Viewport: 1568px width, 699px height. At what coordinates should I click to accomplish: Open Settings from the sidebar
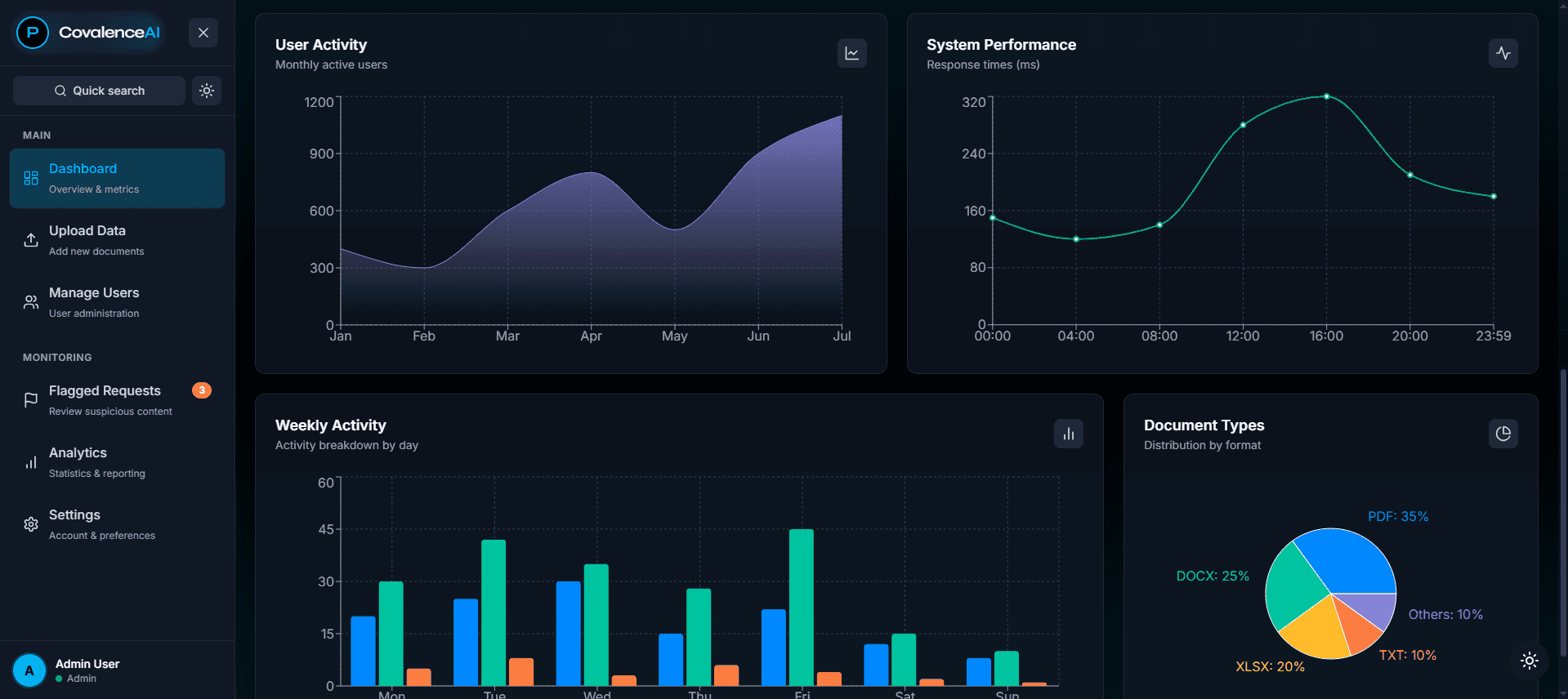coord(117,524)
